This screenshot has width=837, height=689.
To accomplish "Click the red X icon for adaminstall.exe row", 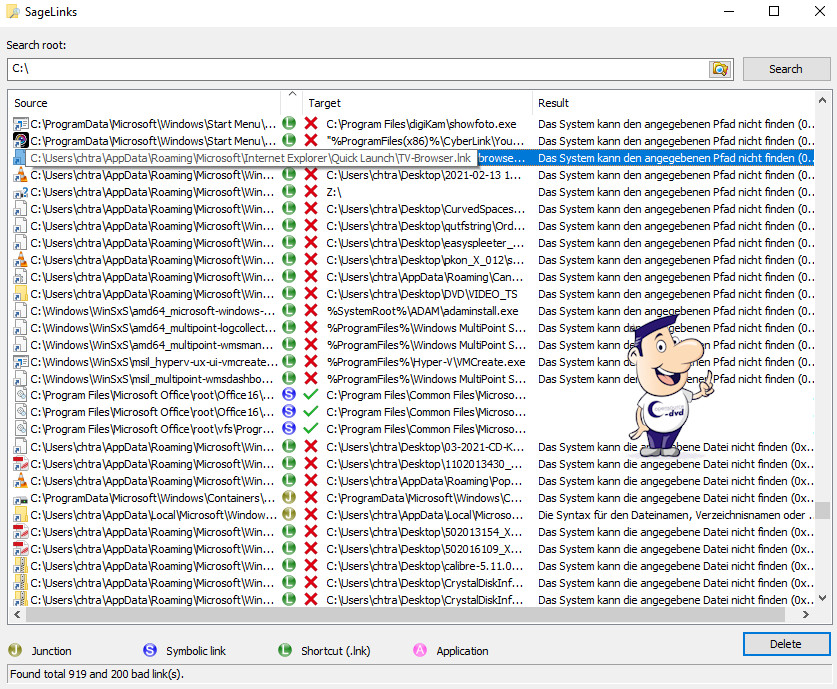I will (311, 311).
